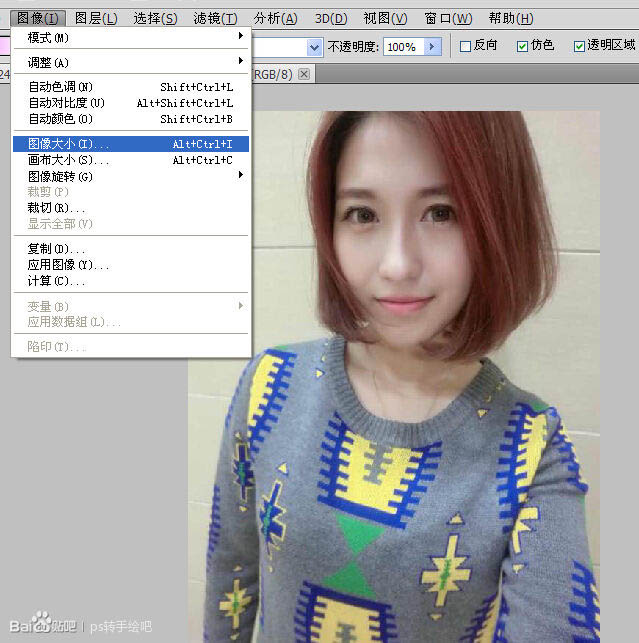Select 应用图像(Y)... menu entry
639x643 pixels.
pyautogui.click(x=131, y=264)
